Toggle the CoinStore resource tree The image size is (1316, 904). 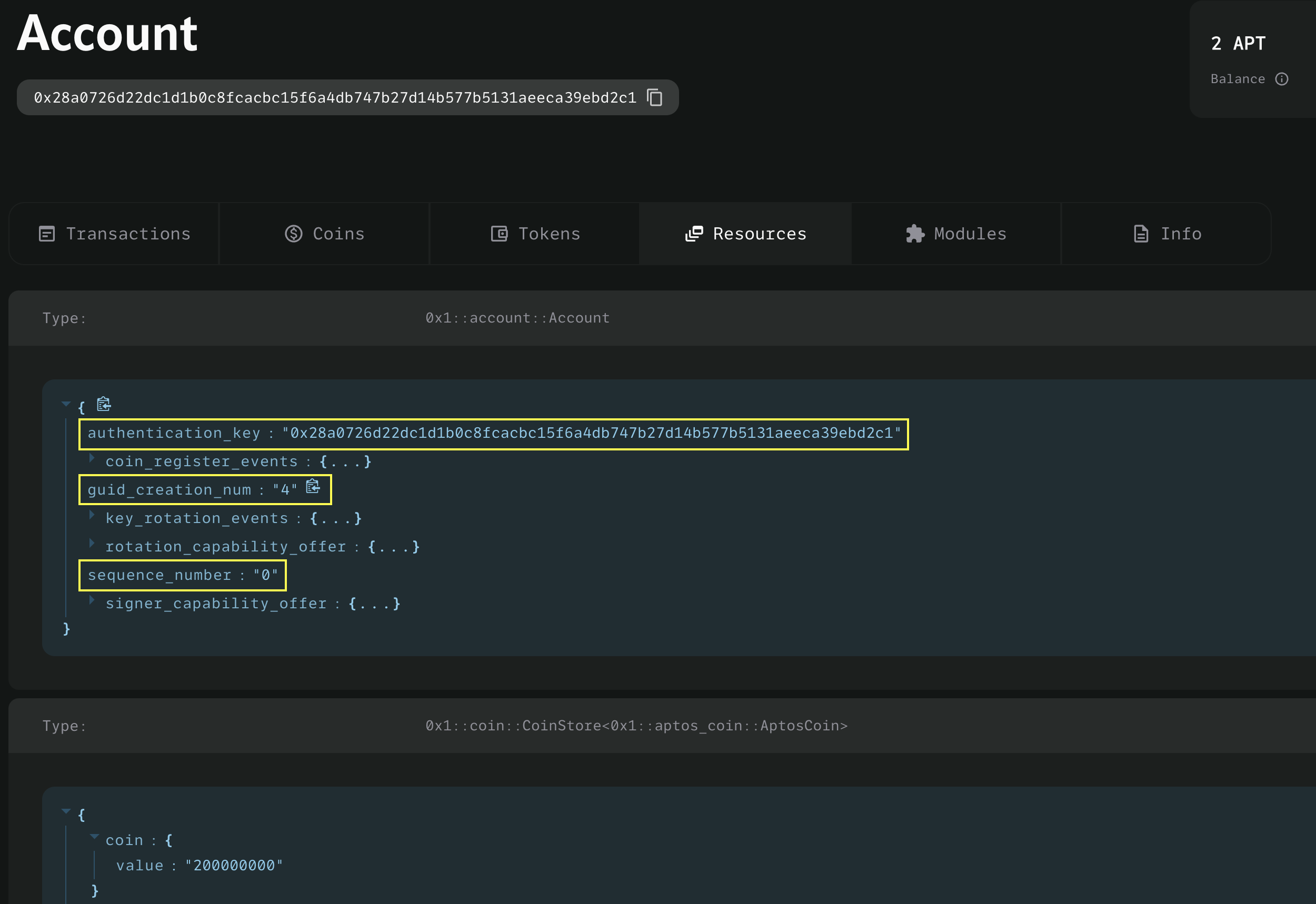coord(69,811)
